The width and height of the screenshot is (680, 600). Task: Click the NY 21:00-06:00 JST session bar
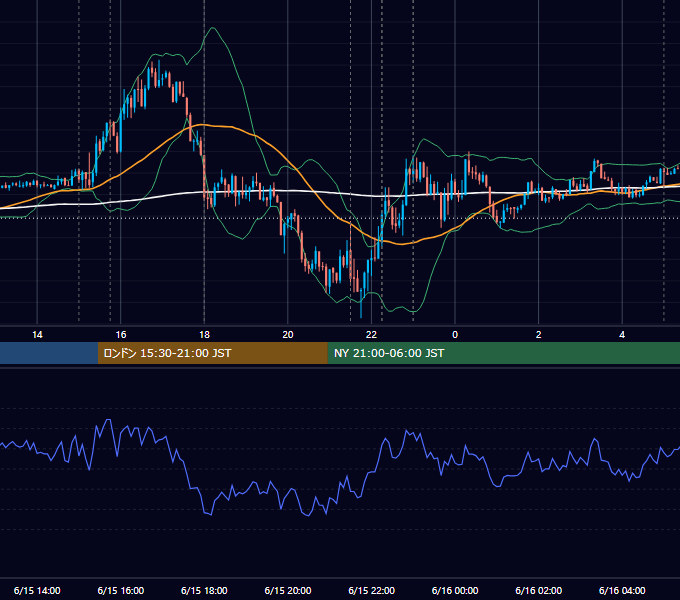click(503, 353)
